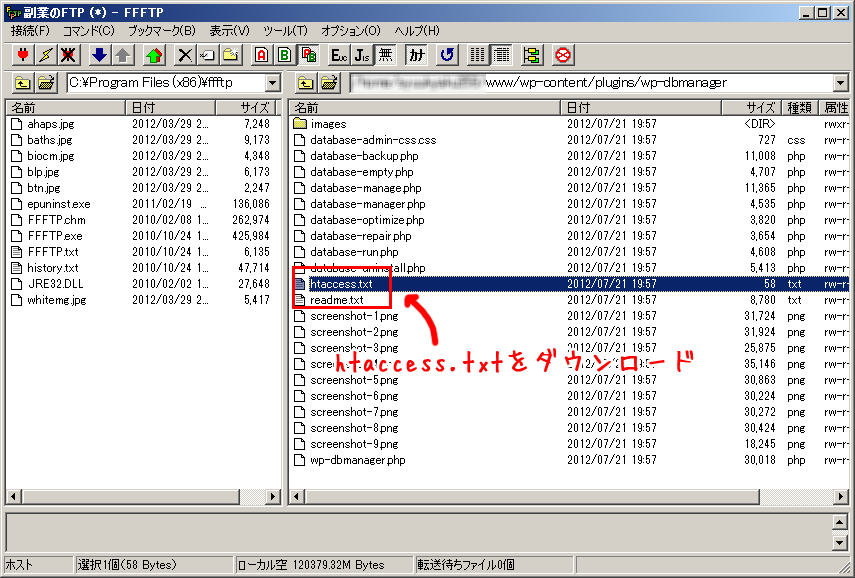
Task: Expand the remote path dropdown
Action: (840, 83)
